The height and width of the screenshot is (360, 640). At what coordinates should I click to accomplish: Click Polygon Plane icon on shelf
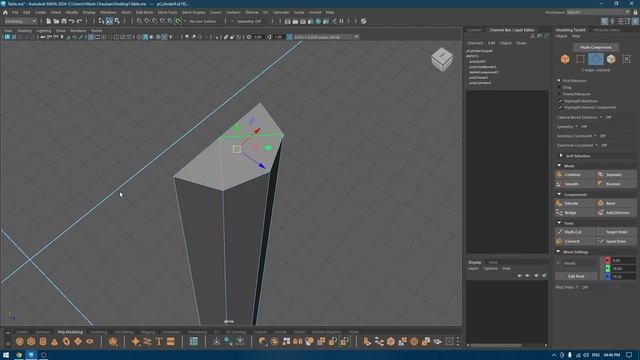coord(78,341)
